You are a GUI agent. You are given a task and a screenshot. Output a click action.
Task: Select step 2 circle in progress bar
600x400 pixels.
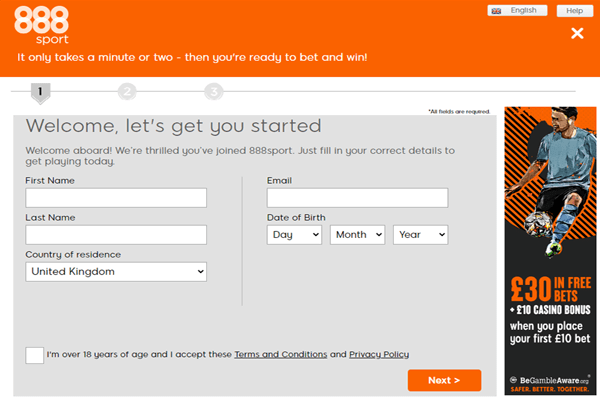(127, 92)
